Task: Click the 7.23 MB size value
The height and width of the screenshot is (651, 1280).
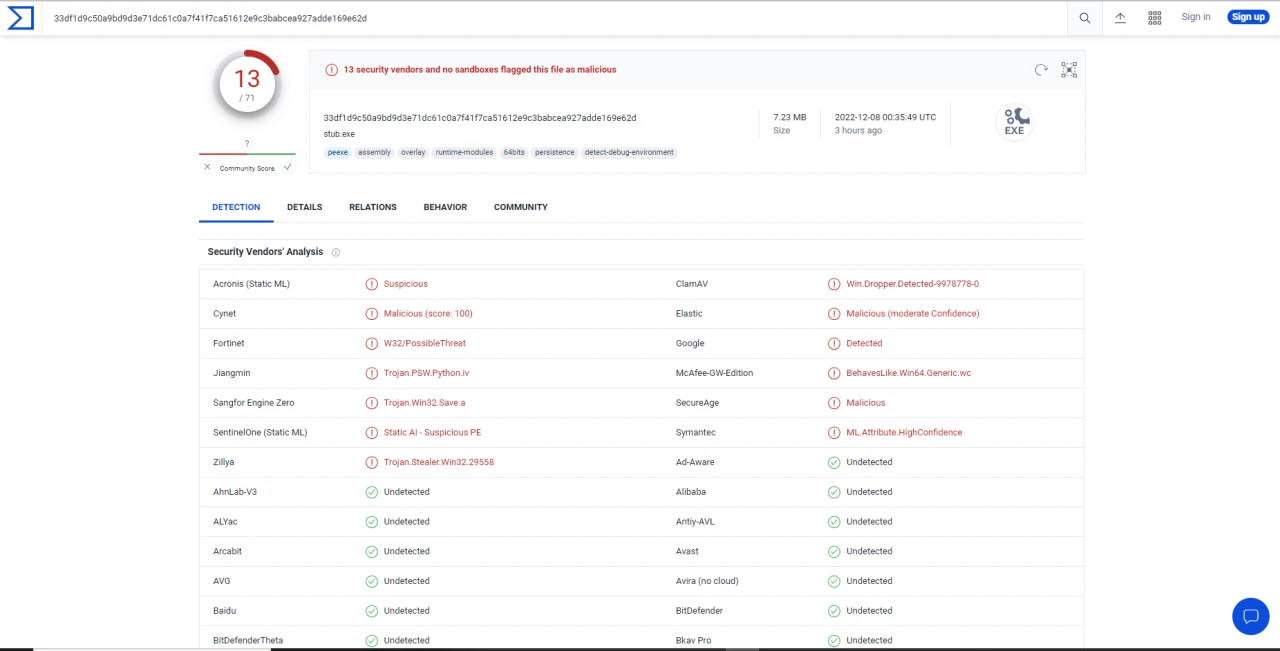Action: (790, 117)
